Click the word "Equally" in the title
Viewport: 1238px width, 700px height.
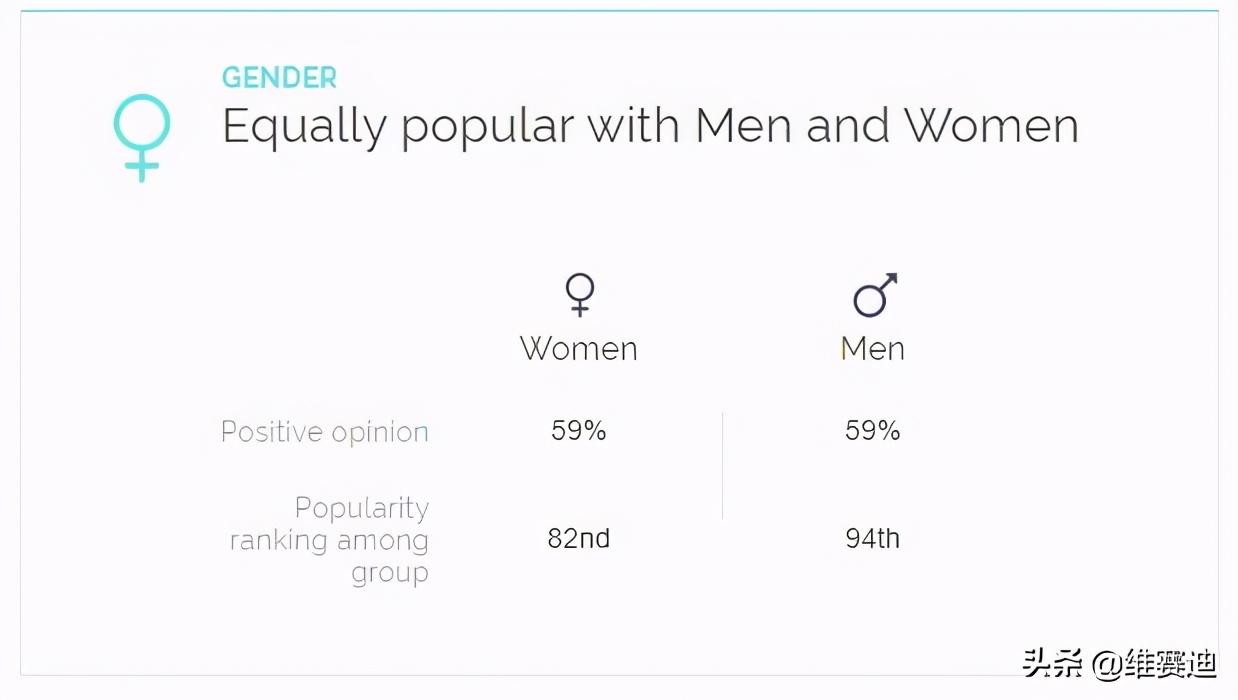(304, 127)
